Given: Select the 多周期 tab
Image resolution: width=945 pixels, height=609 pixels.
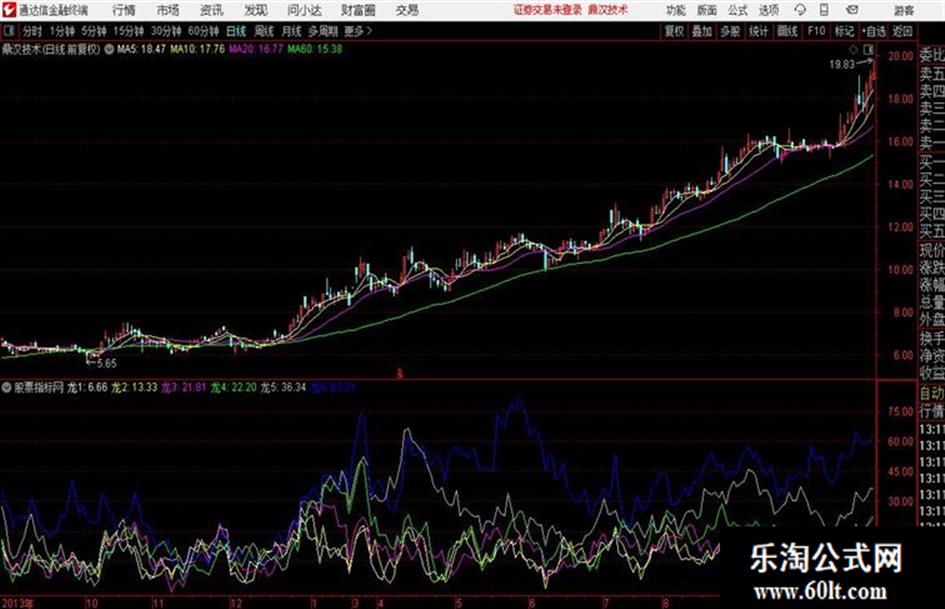Looking at the screenshot, I should coord(323,31).
